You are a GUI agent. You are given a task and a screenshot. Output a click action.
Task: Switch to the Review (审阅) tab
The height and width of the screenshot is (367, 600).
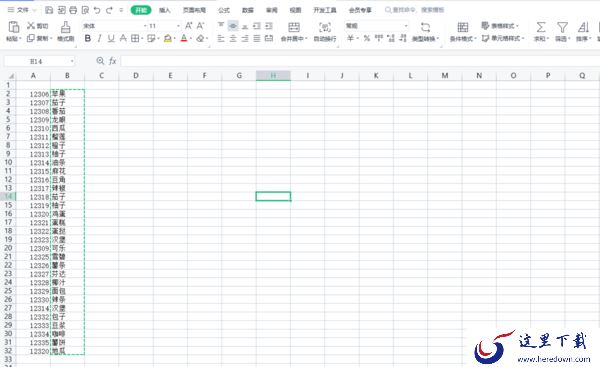272,10
